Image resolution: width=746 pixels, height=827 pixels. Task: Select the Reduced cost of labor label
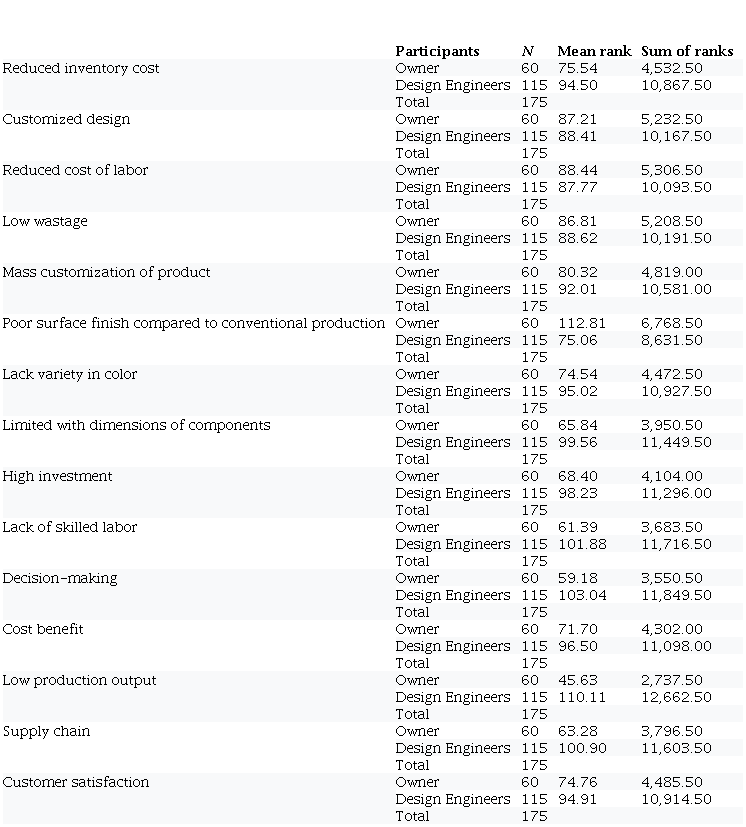tap(75, 170)
